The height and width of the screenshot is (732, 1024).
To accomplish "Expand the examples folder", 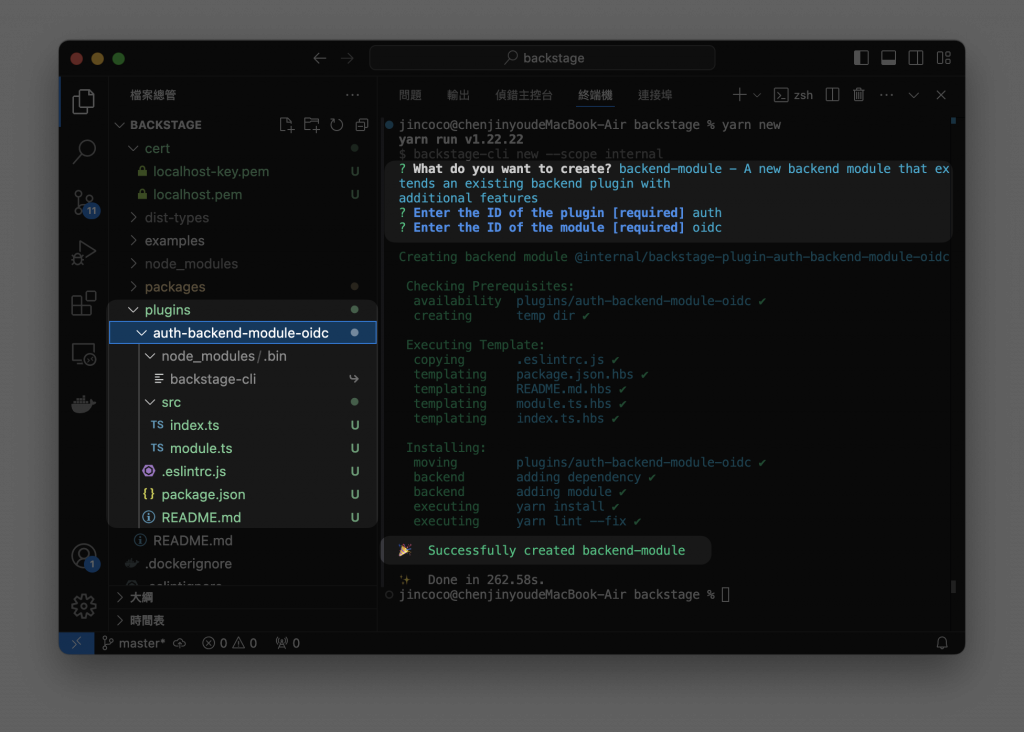I will [243, 240].
